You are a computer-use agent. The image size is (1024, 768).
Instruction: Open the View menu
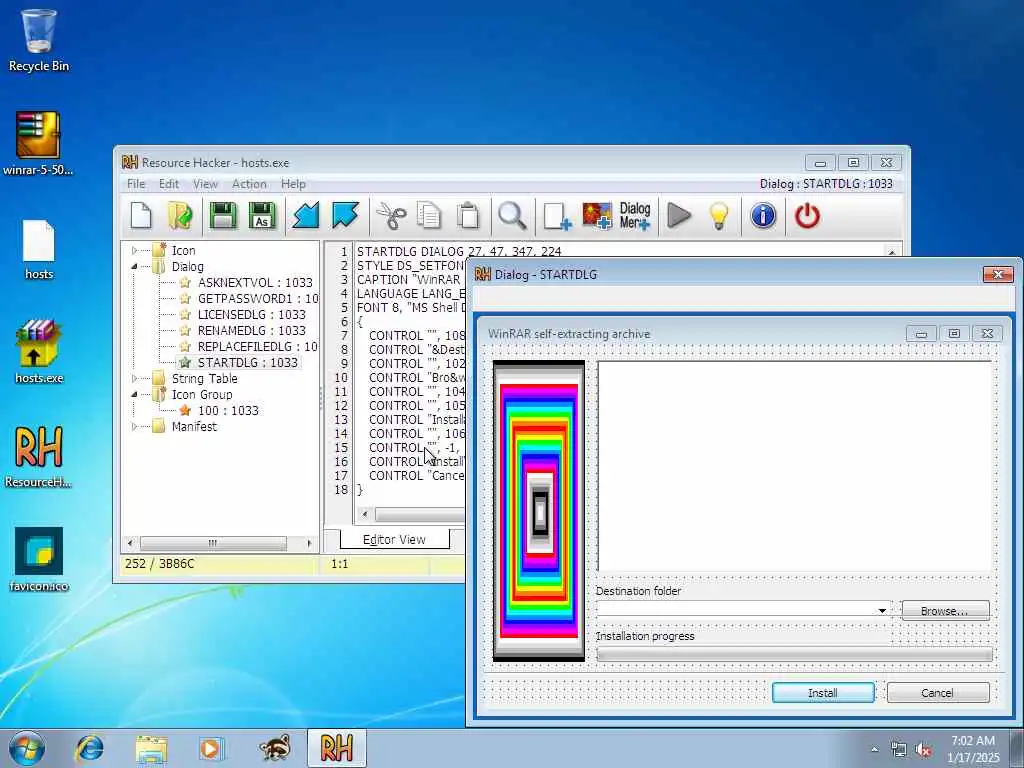[205, 184]
